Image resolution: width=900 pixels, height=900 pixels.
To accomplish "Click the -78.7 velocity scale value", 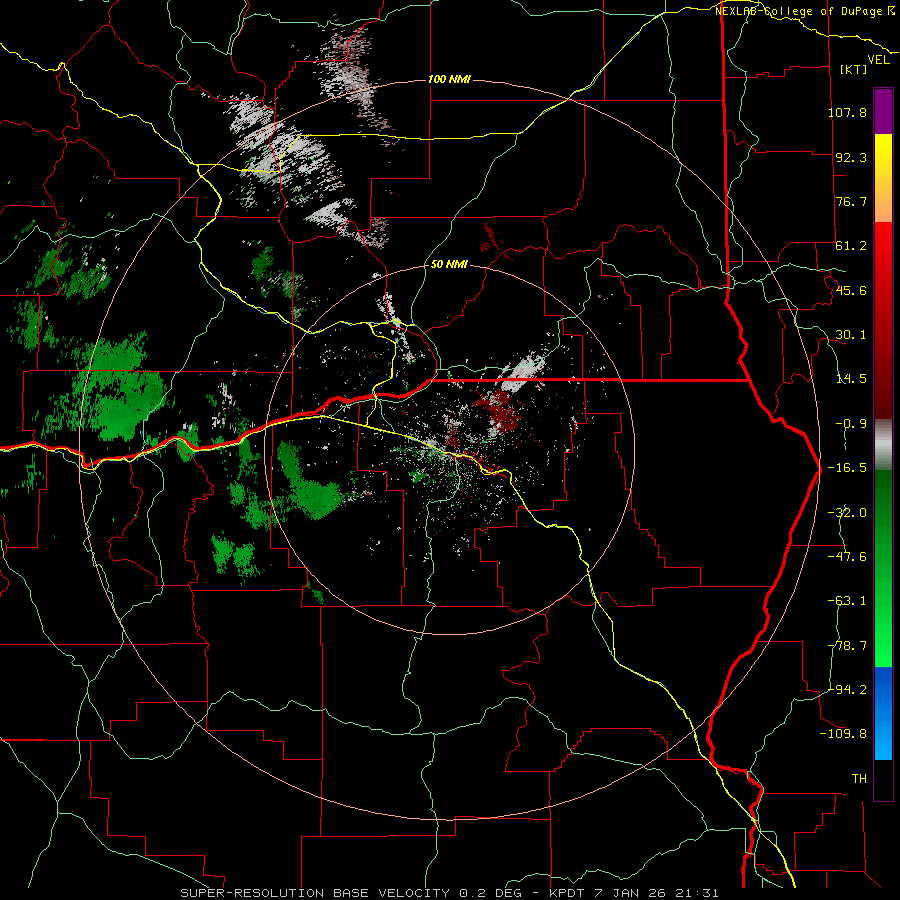I will pyautogui.click(x=847, y=646).
